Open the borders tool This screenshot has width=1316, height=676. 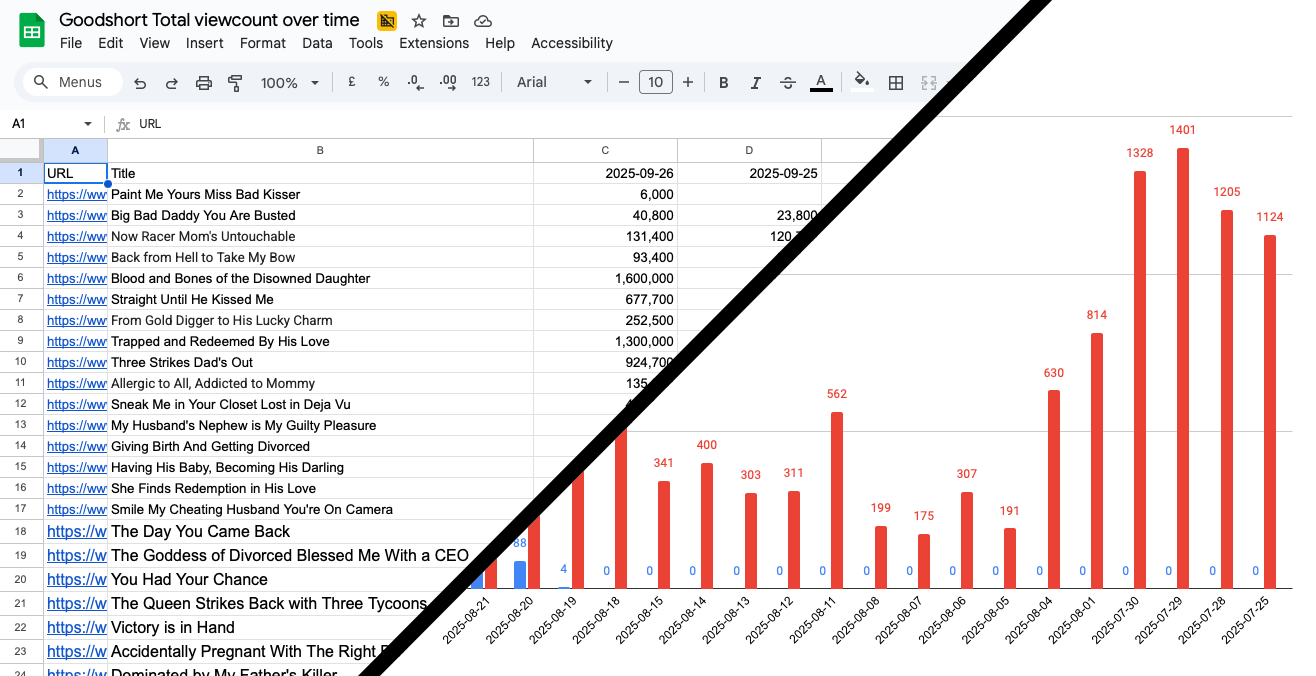coord(896,83)
